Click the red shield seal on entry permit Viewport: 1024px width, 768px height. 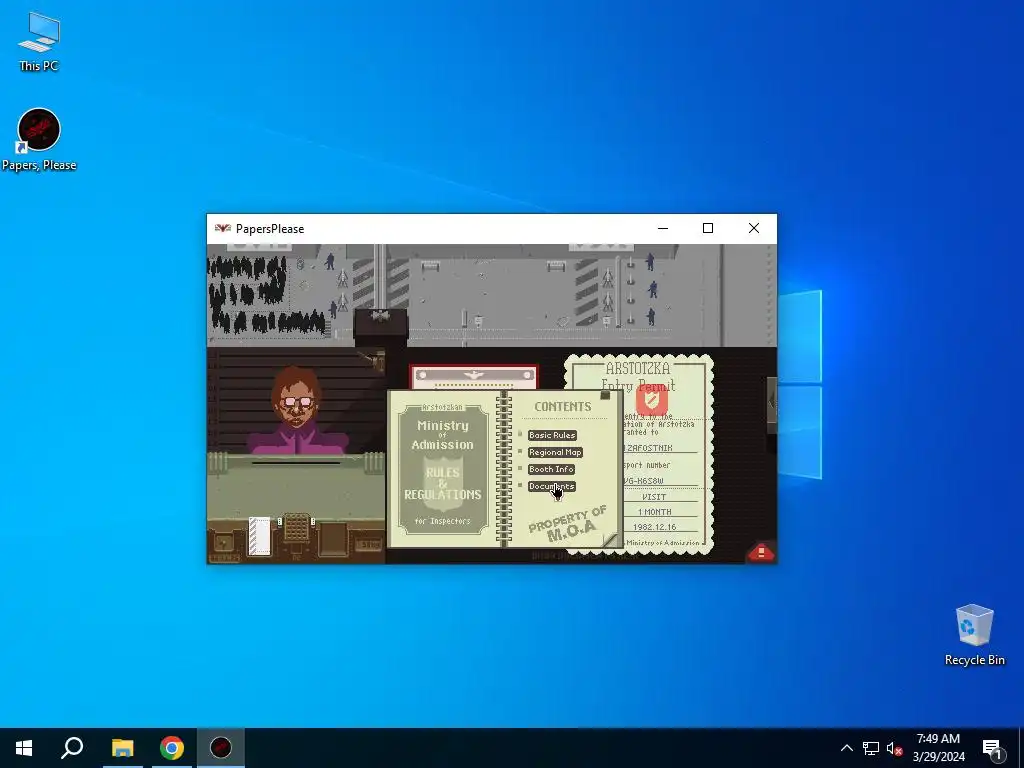click(652, 400)
